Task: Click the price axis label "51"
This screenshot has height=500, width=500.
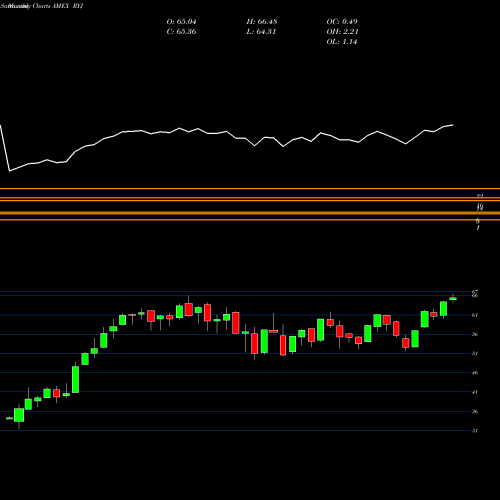Action: (475, 353)
